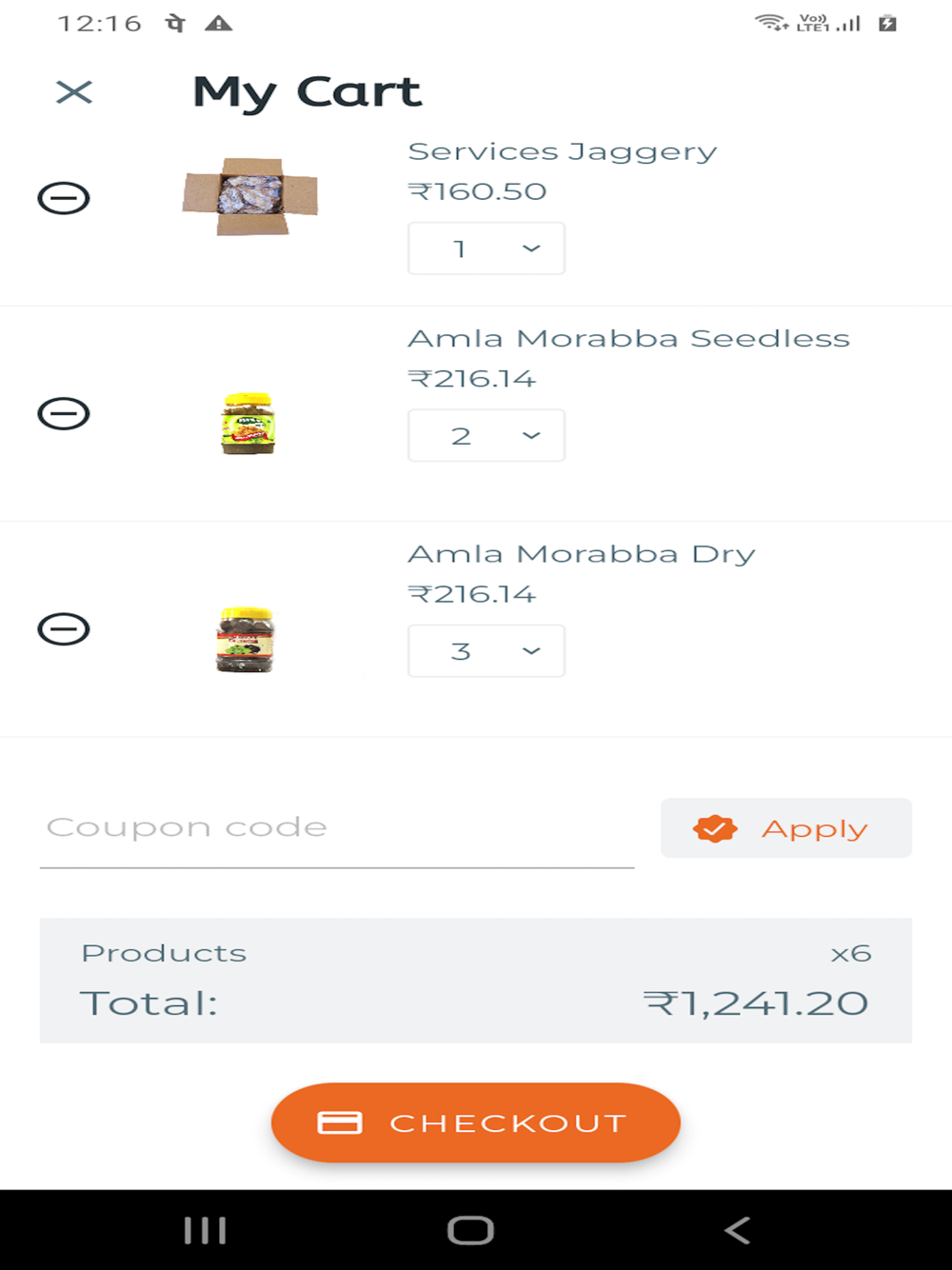The image size is (952, 1270).
Task: Tap Android back button
Action: (x=738, y=1230)
